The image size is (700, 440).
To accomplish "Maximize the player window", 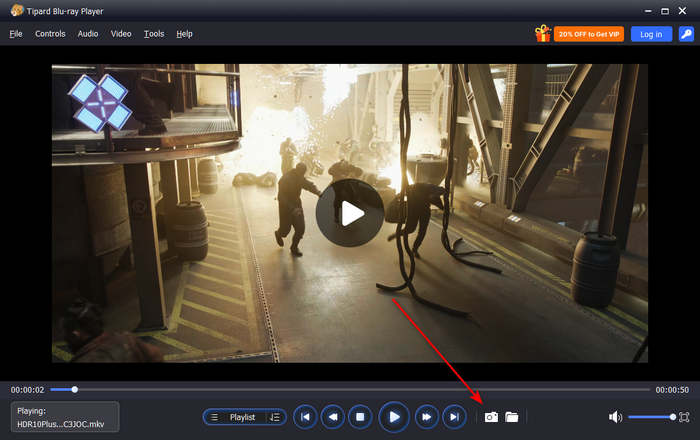I will click(x=665, y=11).
